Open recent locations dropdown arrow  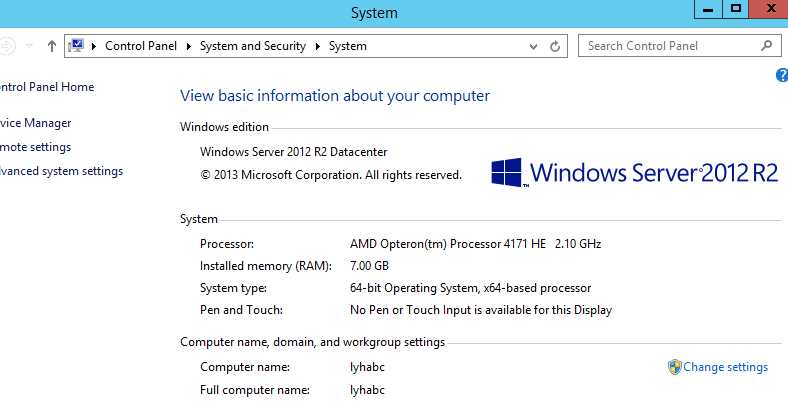coord(29,46)
